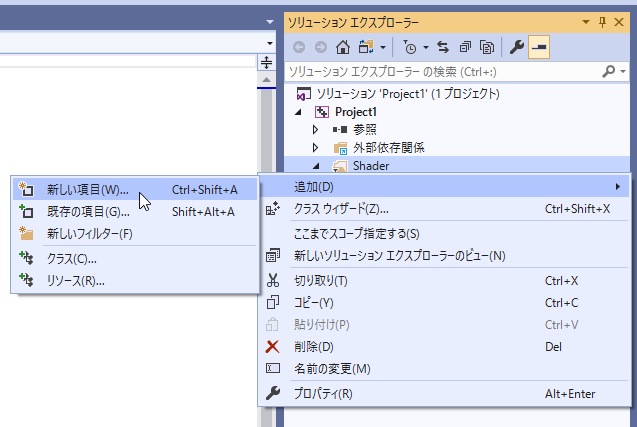
Task: Choose クラス ウィザード(Z)... from context menu
Action: coord(444,209)
